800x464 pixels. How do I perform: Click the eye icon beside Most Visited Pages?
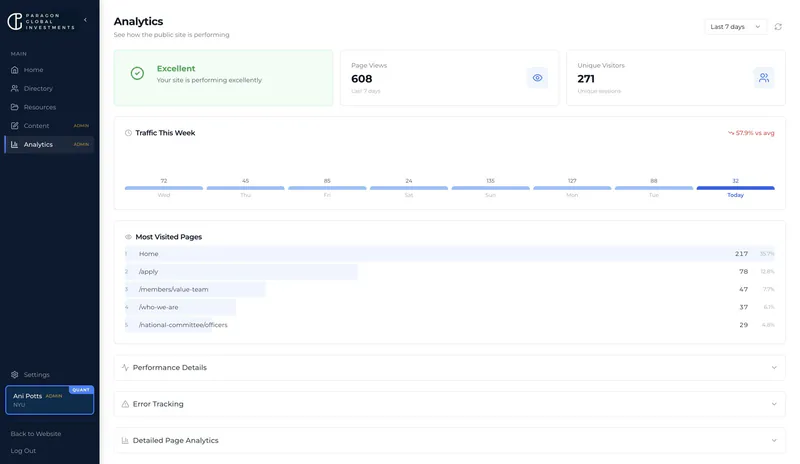pyautogui.click(x=128, y=237)
